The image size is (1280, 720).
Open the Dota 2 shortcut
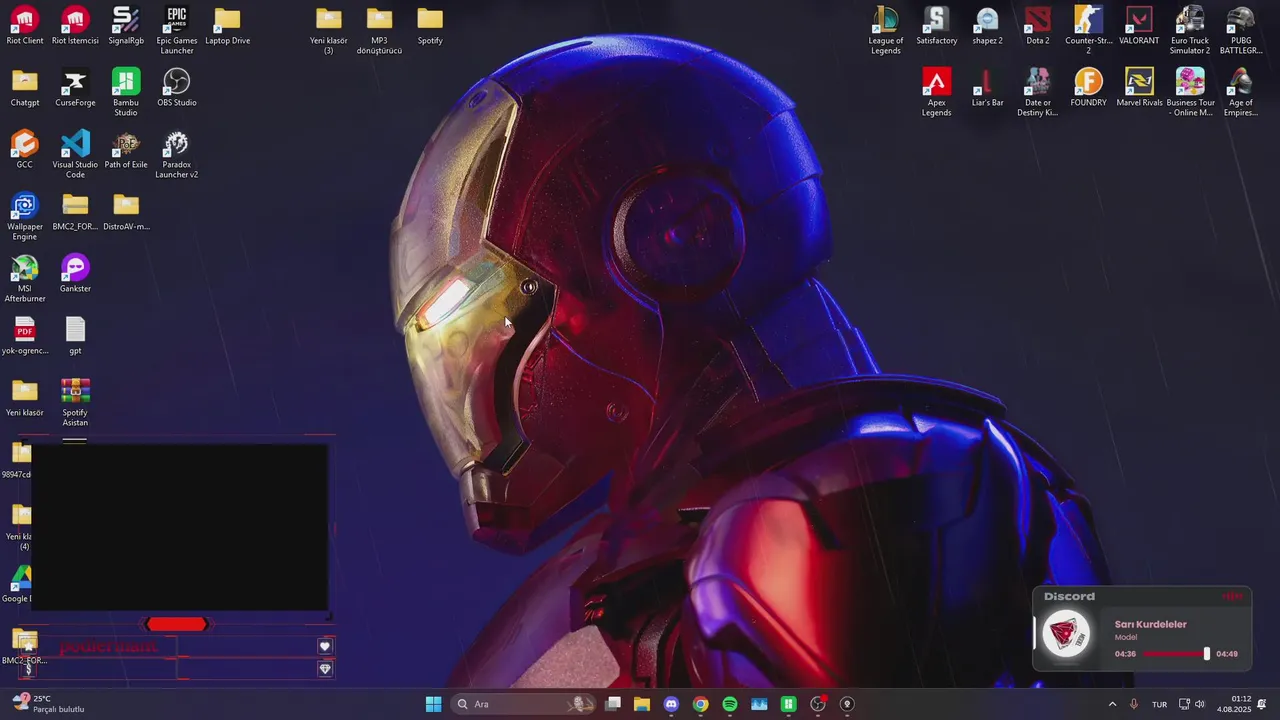1038,26
